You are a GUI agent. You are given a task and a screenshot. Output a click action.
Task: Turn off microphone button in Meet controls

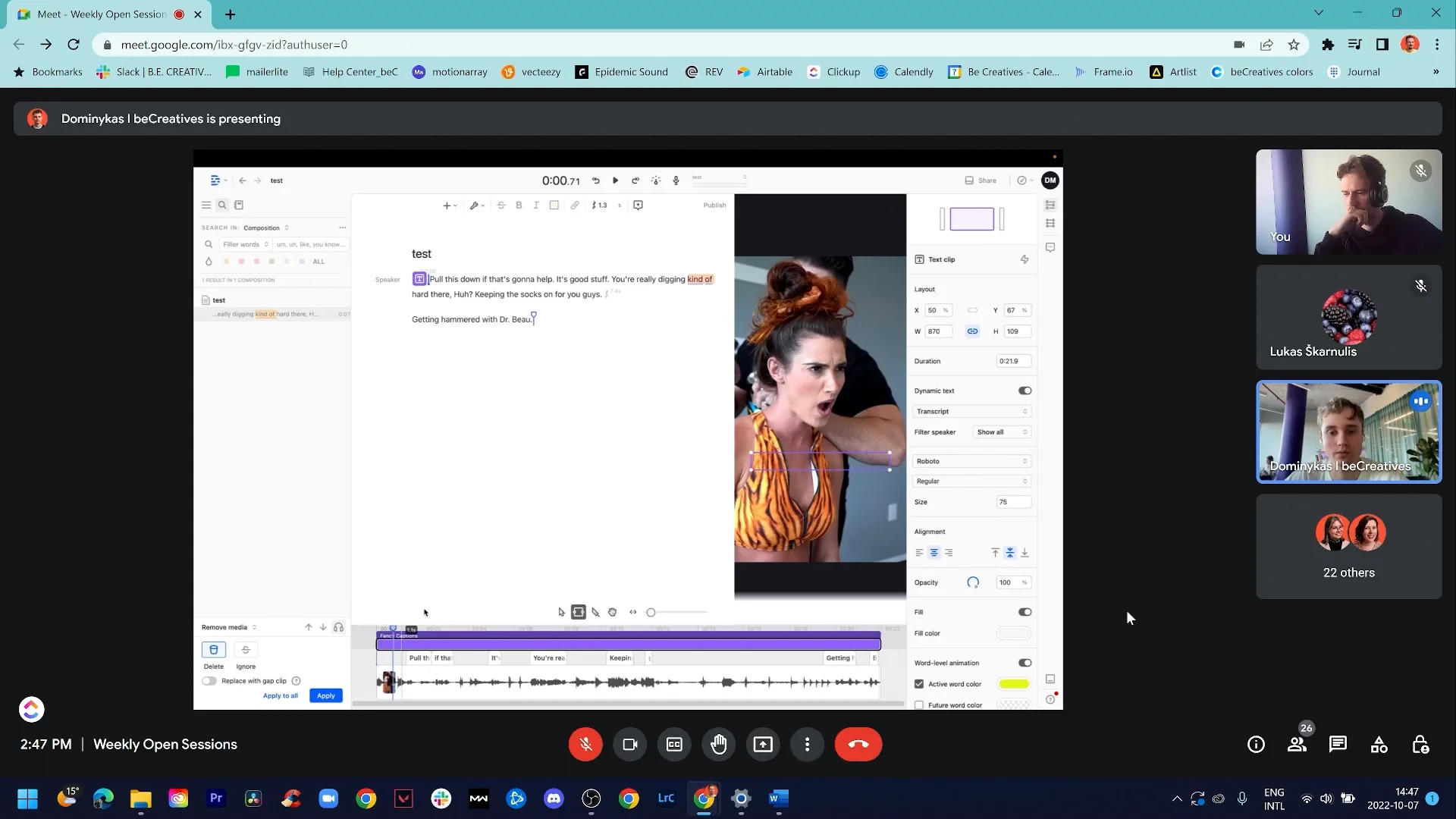(x=585, y=745)
